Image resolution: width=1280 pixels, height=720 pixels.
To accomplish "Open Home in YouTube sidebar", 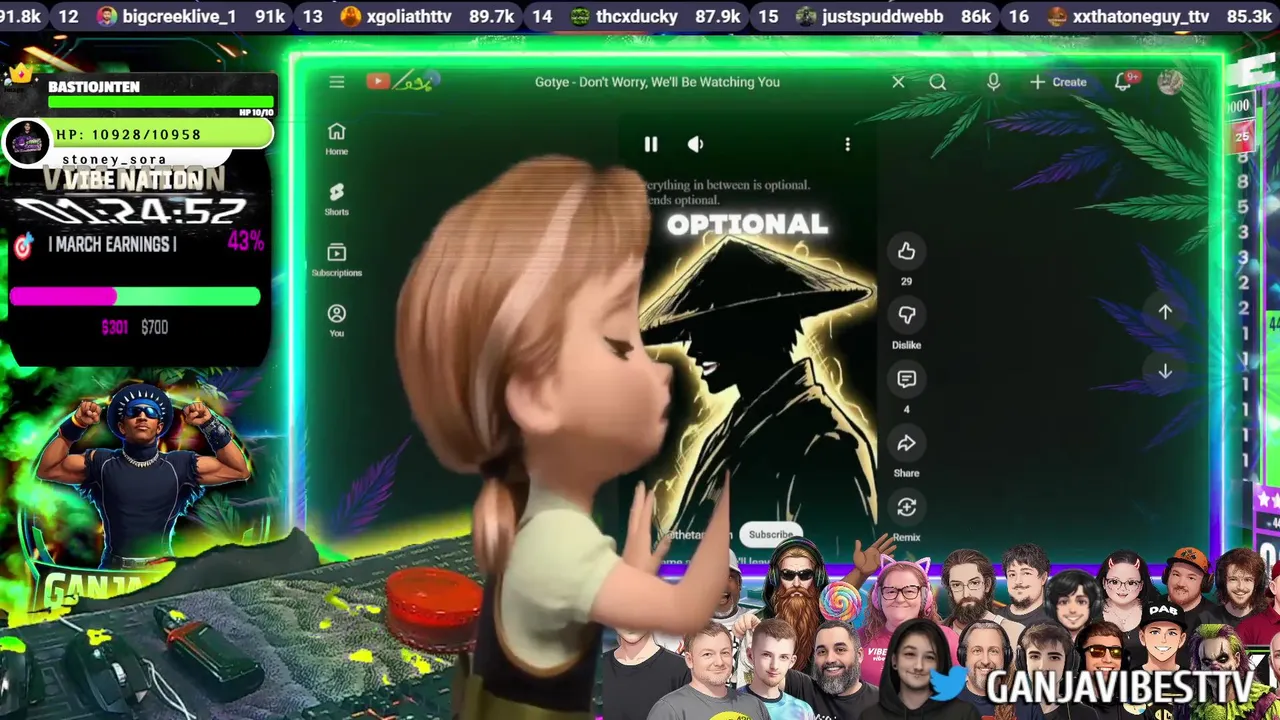I will point(337,139).
